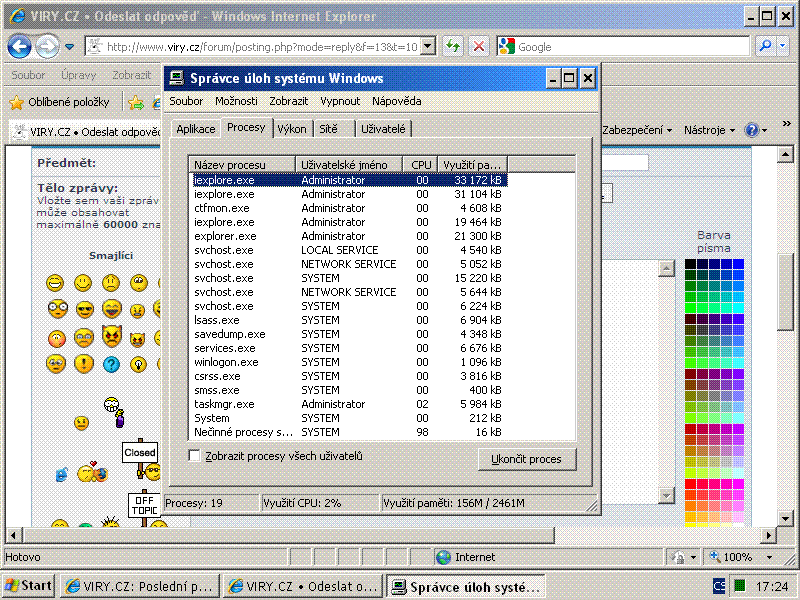This screenshot has width=800, height=600.
Task: Insert the OFF TOPIC sign smiley
Action: [x=144, y=508]
